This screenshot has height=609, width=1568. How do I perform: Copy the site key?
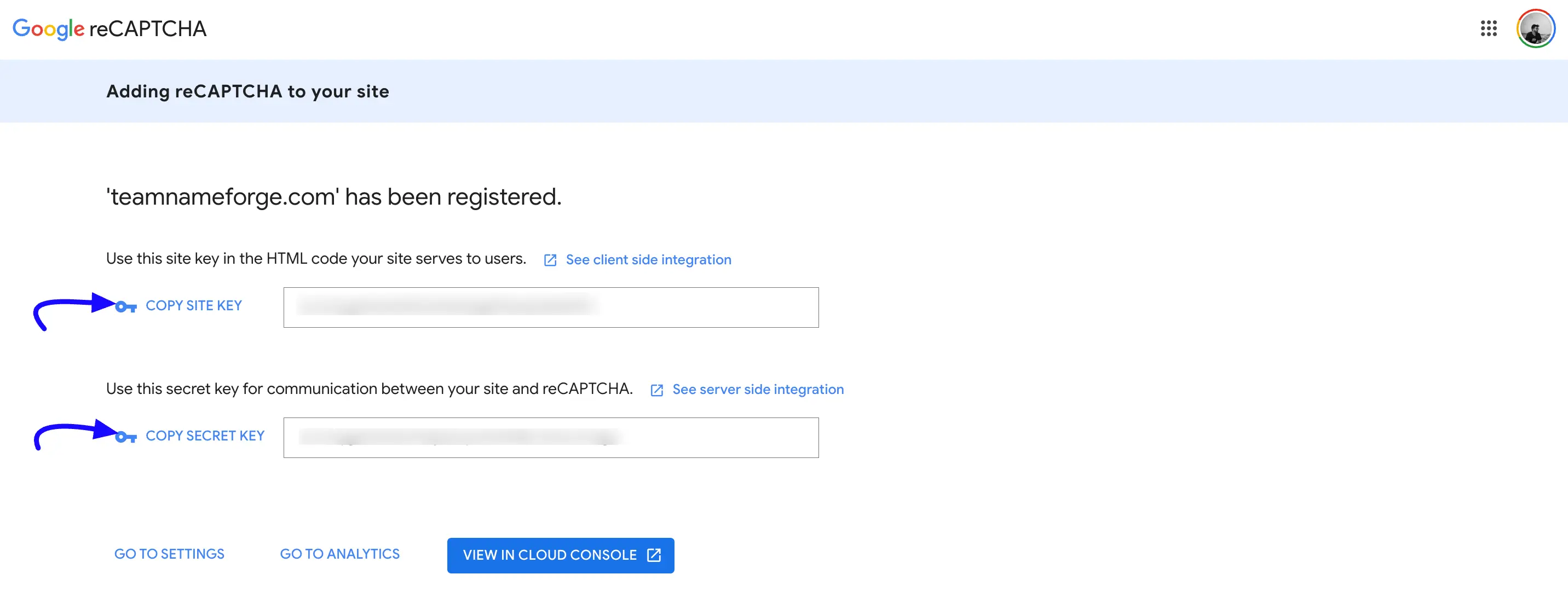[194, 306]
